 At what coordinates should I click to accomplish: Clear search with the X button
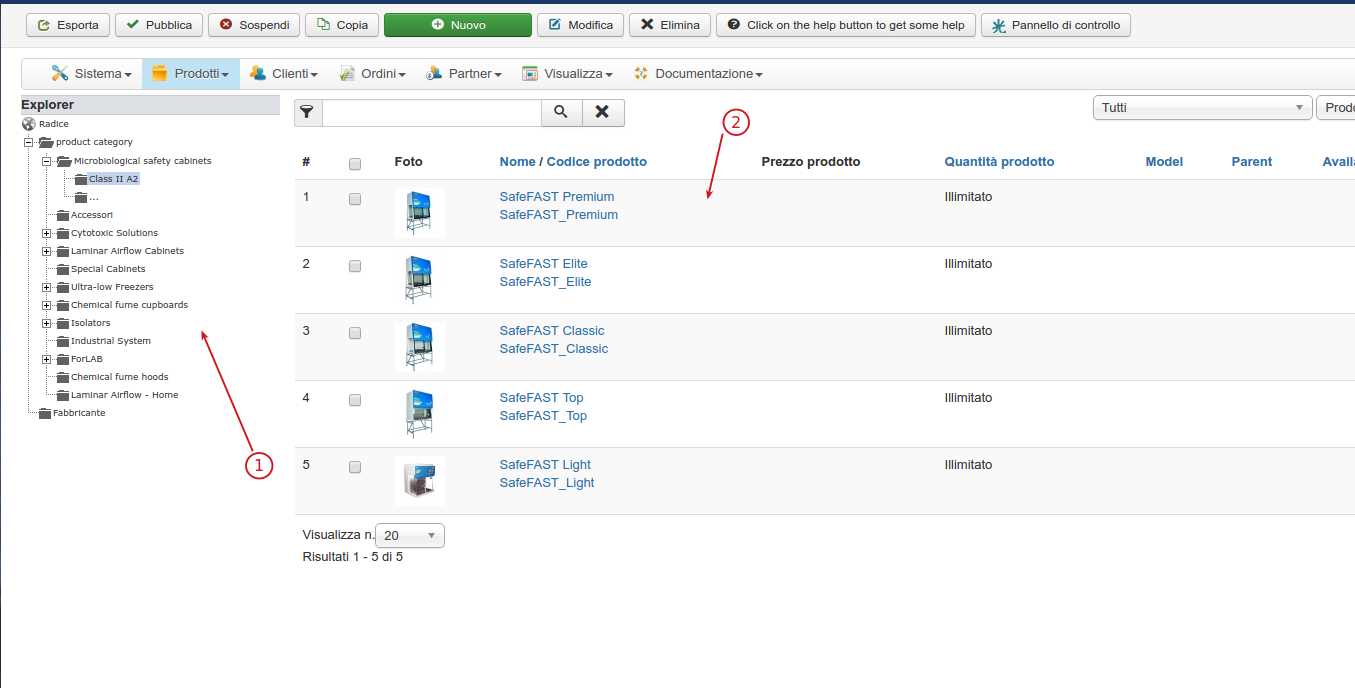pyautogui.click(x=602, y=113)
